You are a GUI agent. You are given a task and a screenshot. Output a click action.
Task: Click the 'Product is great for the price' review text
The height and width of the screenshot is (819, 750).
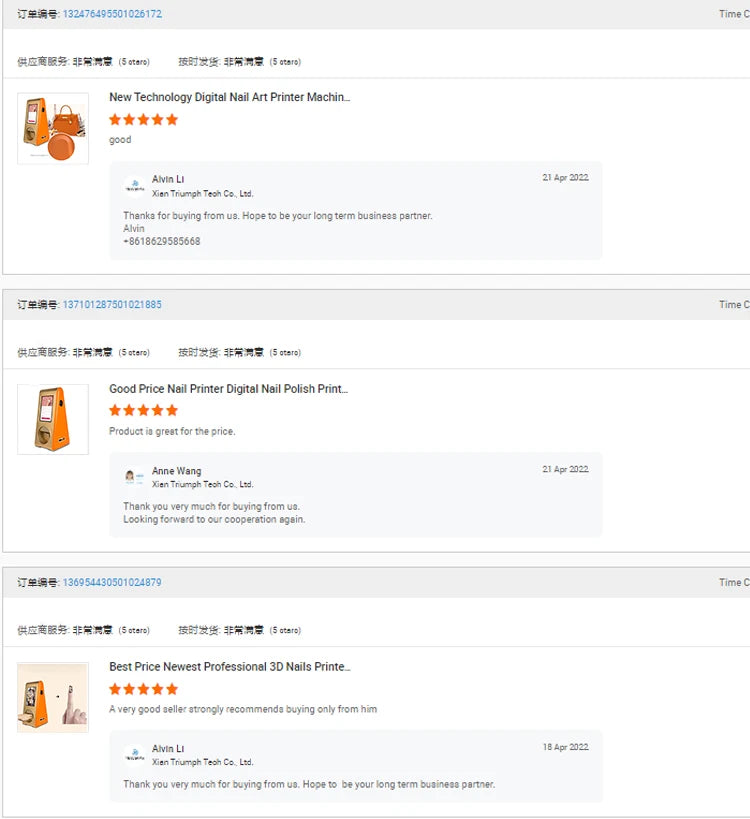[172, 431]
